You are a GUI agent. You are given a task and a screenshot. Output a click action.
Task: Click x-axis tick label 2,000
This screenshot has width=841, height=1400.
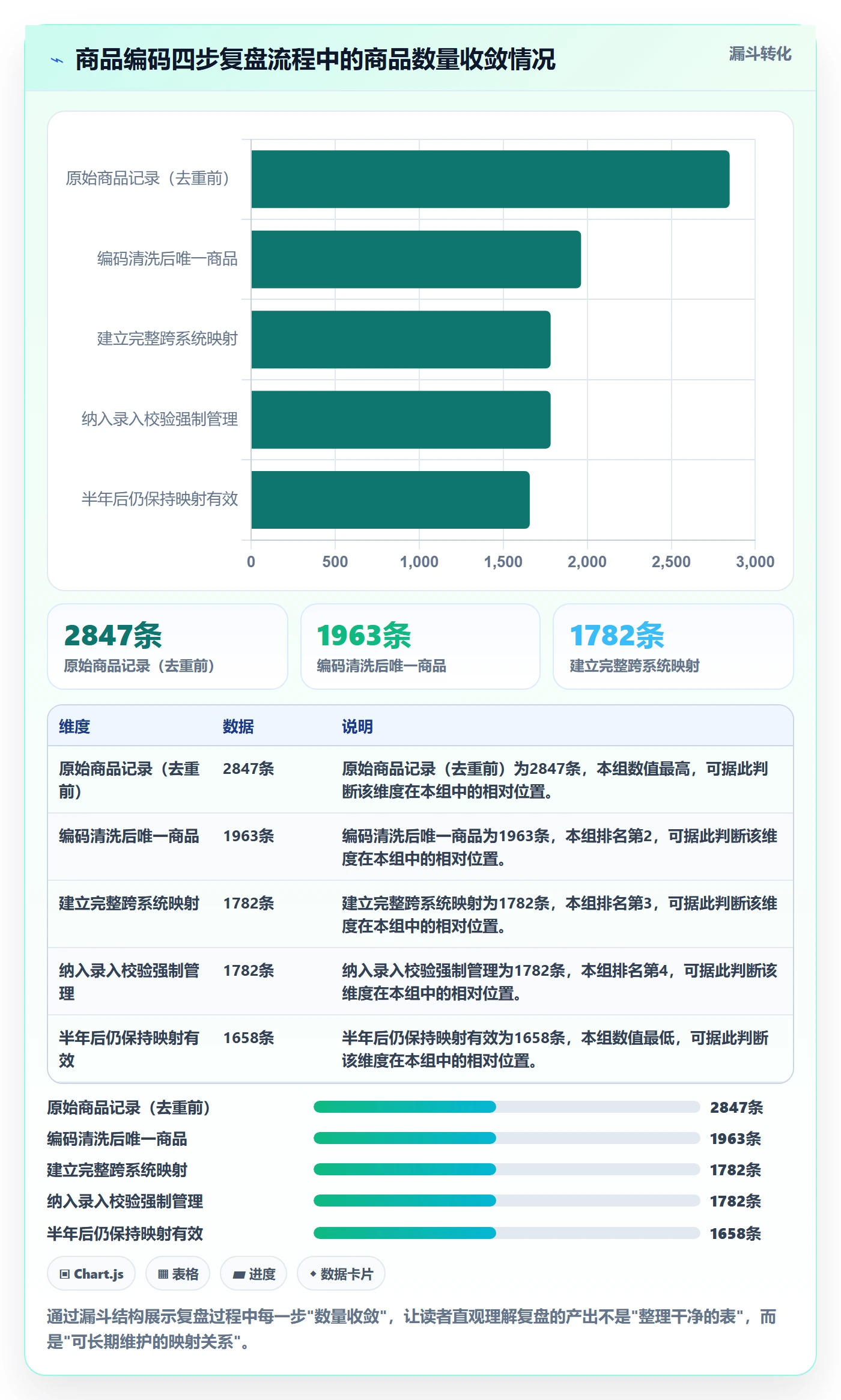(587, 562)
